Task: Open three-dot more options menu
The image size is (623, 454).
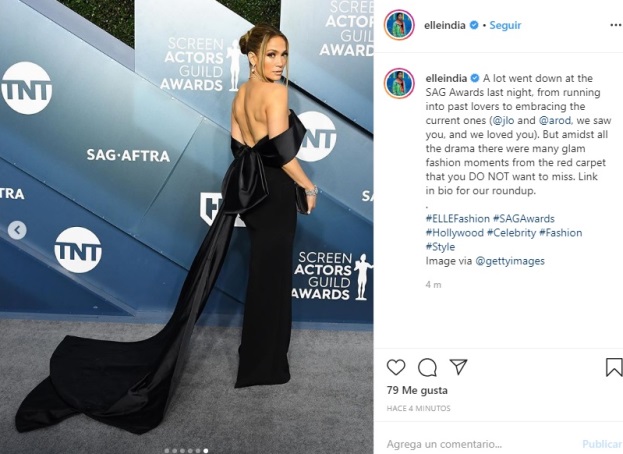Action: [x=615, y=25]
